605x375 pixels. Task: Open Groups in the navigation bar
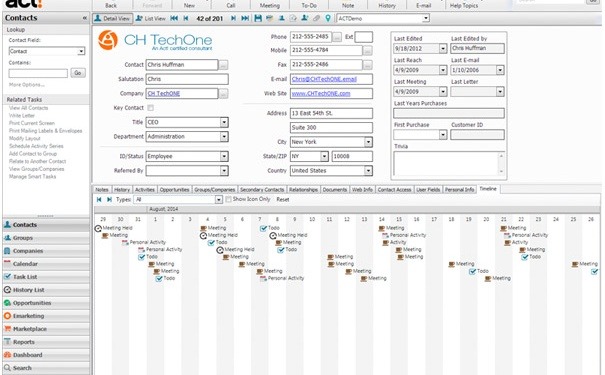click(46, 238)
